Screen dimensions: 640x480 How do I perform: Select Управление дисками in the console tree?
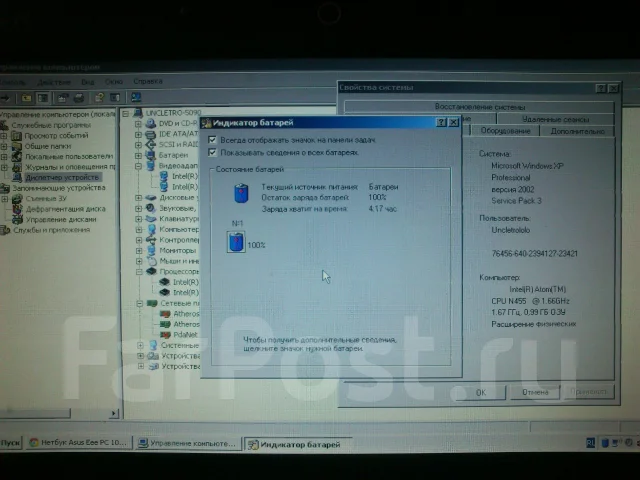(x=61, y=220)
